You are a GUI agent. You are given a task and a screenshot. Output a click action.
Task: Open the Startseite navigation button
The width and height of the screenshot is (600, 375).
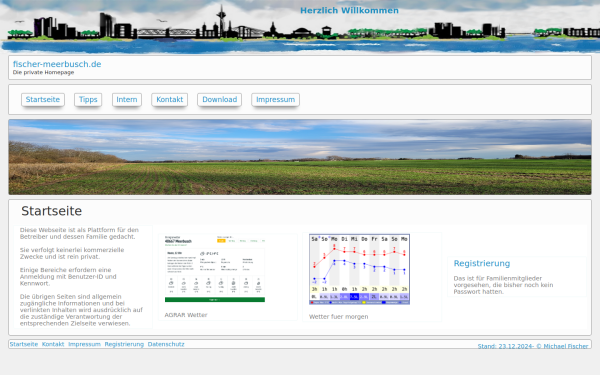point(43,99)
